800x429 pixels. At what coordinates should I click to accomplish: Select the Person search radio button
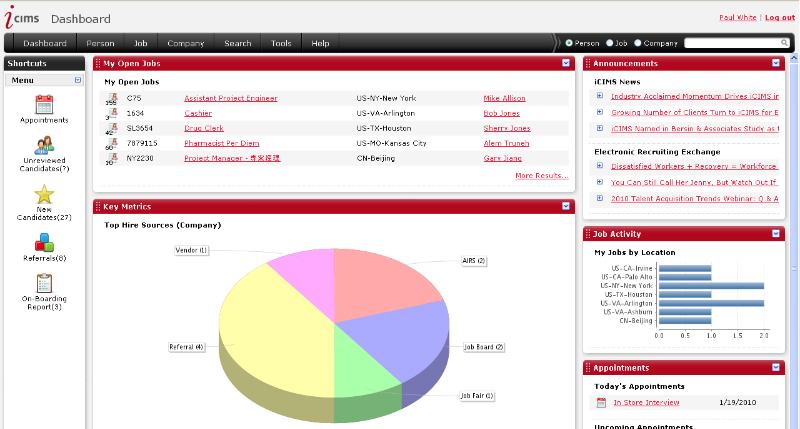570,44
